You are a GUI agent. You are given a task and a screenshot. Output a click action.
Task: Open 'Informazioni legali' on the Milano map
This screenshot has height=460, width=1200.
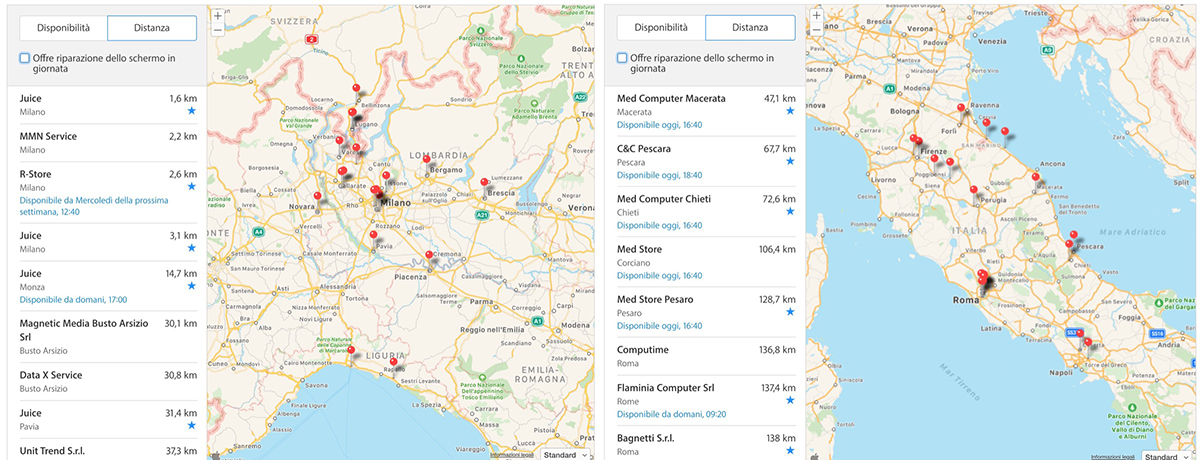coord(512,455)
